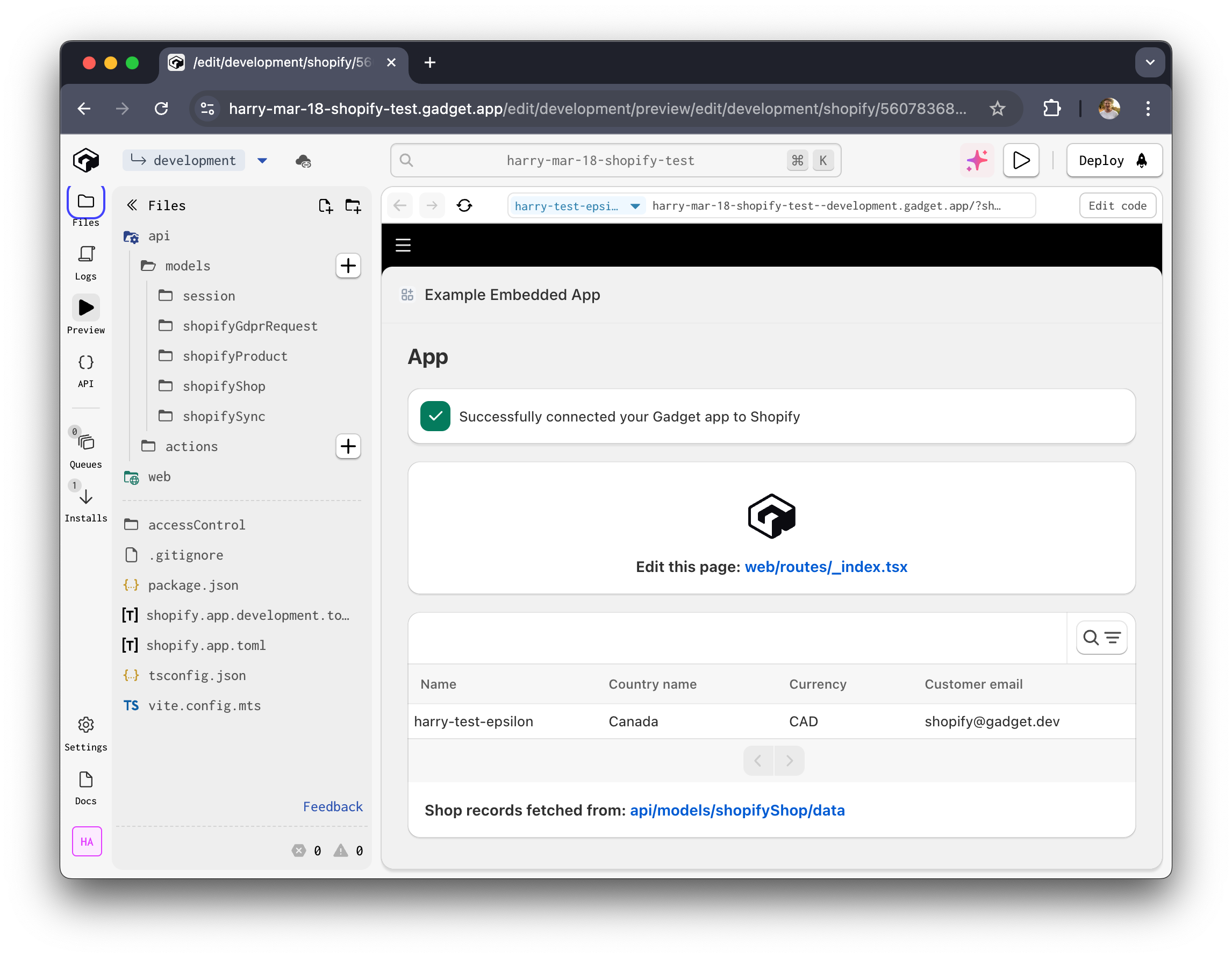Click the errors count icon in status bar
The height and width of the screenshot is (958, 1232).
[x=298, y=850]
